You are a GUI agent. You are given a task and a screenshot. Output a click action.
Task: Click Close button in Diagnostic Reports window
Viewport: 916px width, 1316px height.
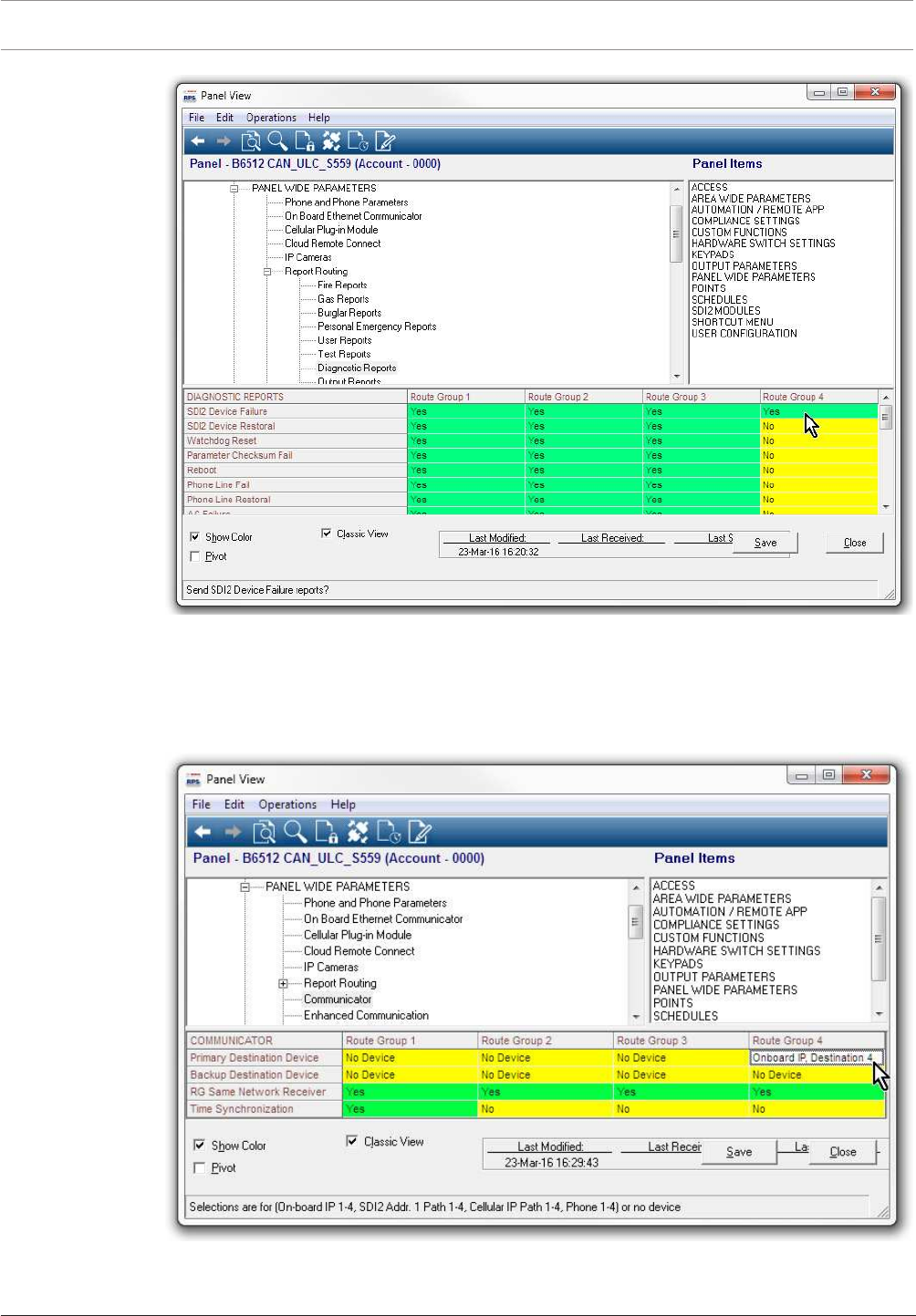click(x=855, y=543)
